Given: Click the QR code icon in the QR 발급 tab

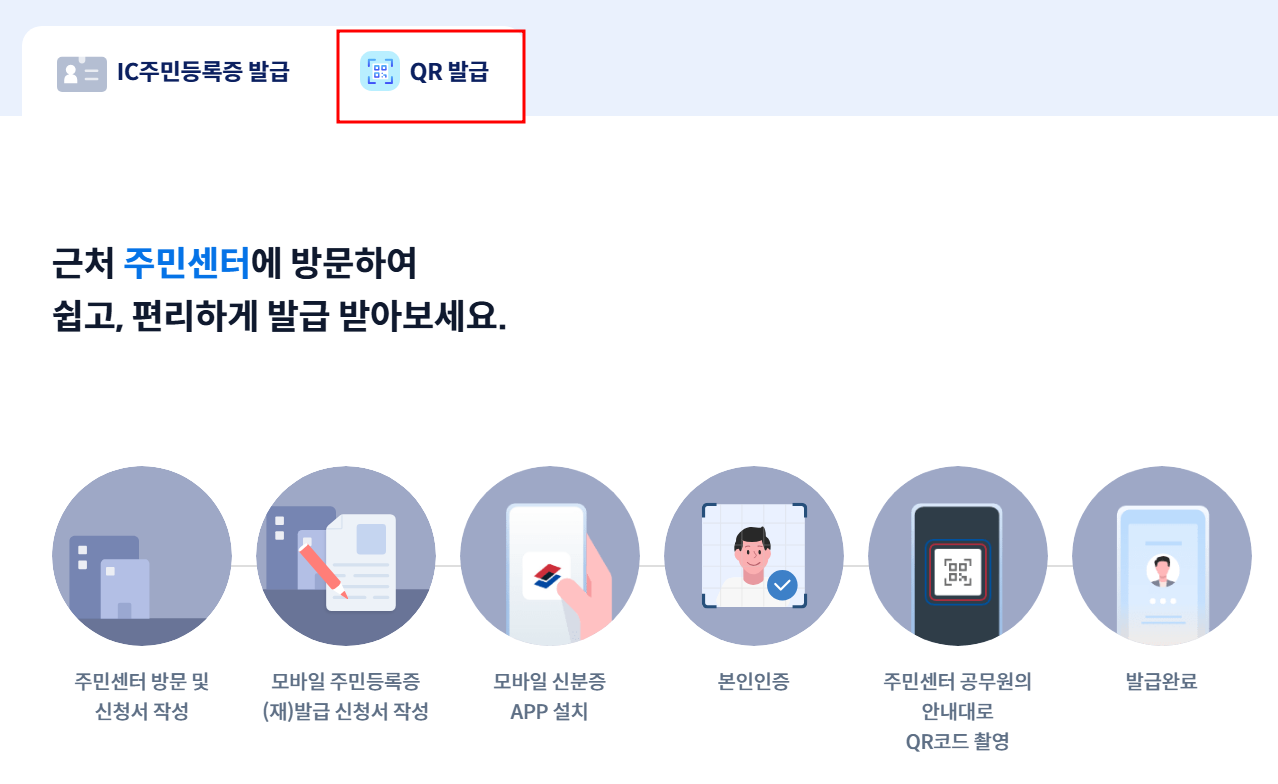Looking at the screenshot, I should pyautogui.click(x=380, y=72).
